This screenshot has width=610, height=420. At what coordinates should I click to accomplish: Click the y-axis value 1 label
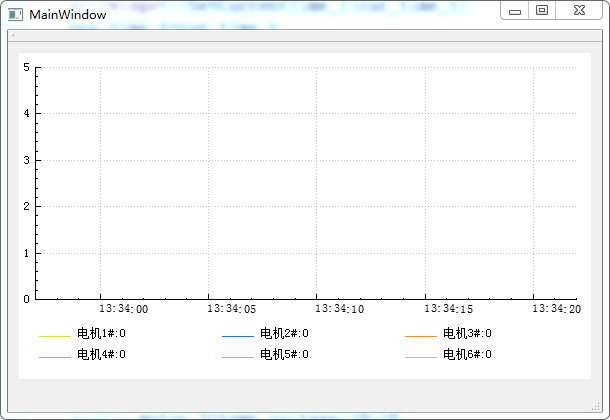[26, 253]
